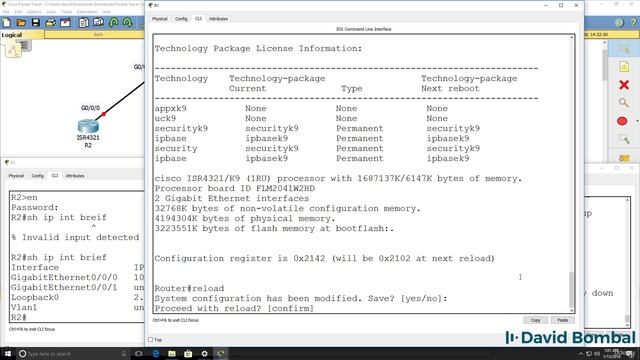Viewport: 640px width, 360px height.
Task: Click Copy button in R1 CLI
Action: [536, 320]
